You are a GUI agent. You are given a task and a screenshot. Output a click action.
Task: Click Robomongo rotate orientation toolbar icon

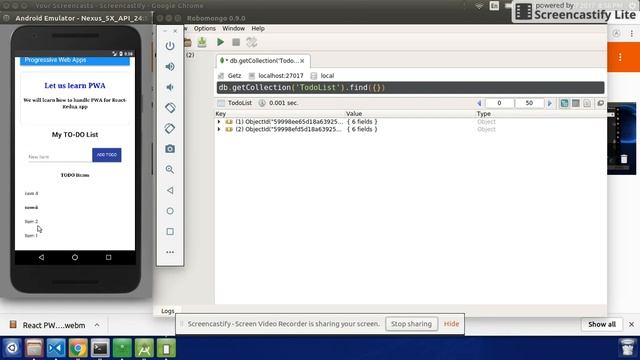pos(252,42)
